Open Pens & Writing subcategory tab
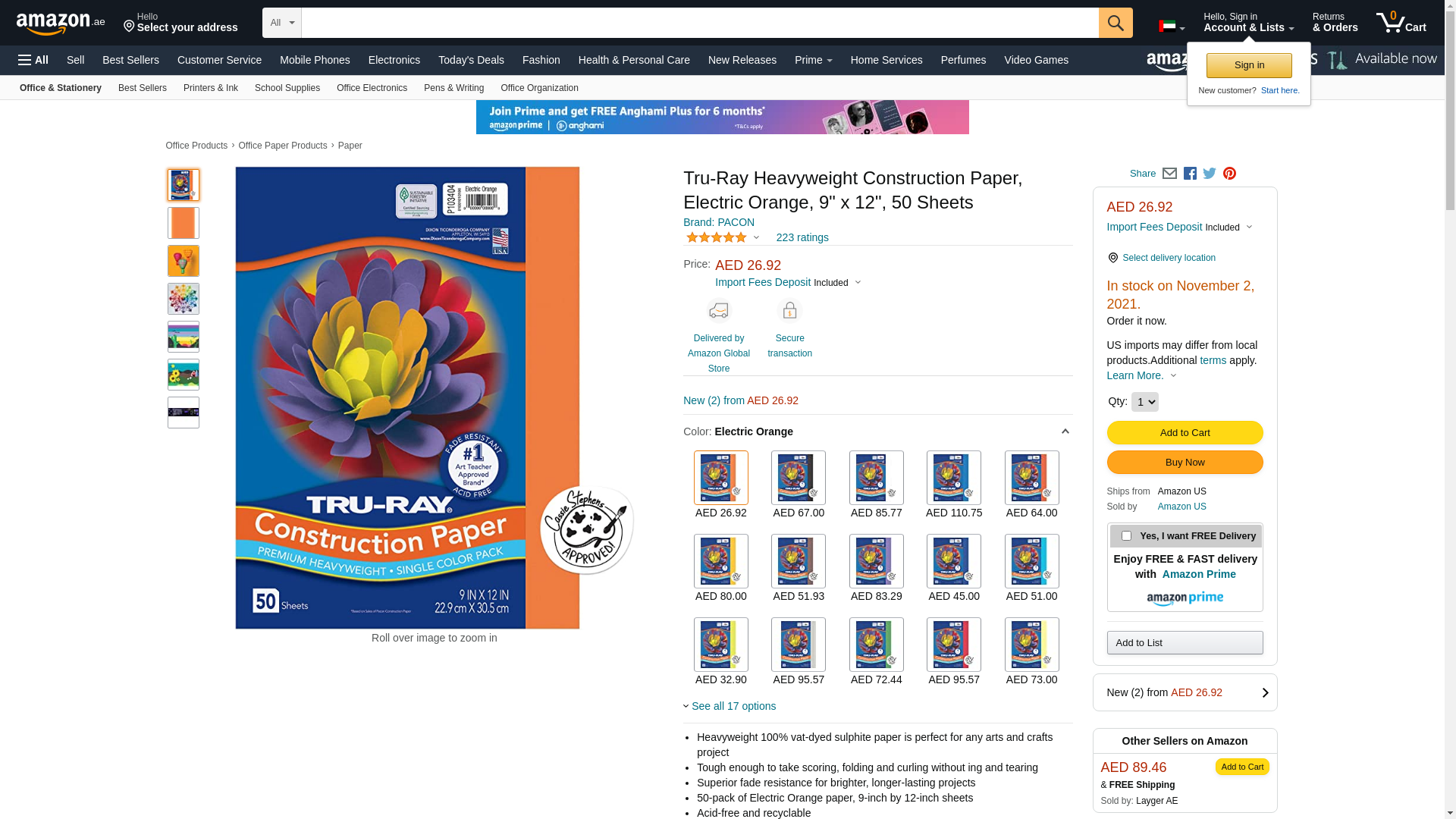The image size is (1456, 819). [x=453, y=88]
